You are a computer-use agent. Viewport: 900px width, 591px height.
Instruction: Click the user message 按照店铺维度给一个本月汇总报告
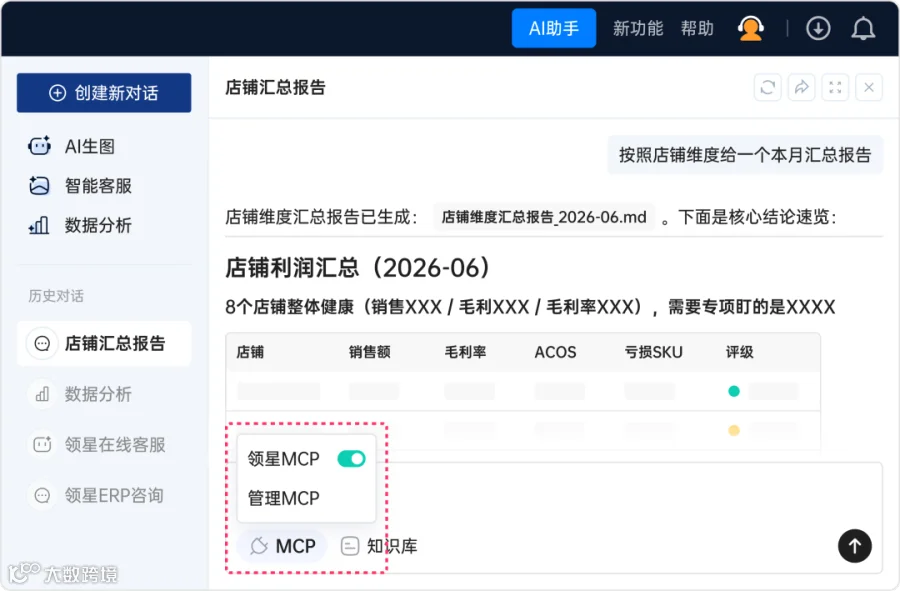(745, 155)
